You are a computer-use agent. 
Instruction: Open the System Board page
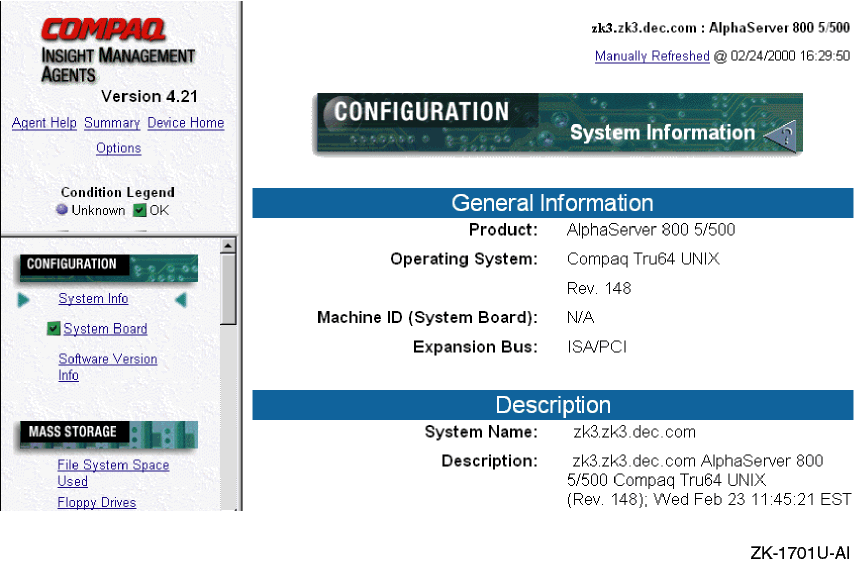pos(105,329)
